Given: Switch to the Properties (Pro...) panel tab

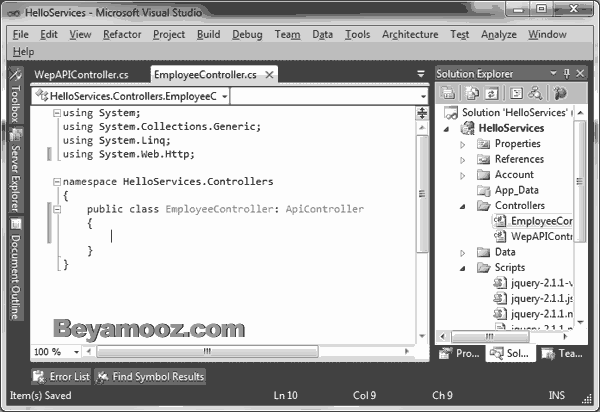Looking at the screenshot, I should pos(459,353).
